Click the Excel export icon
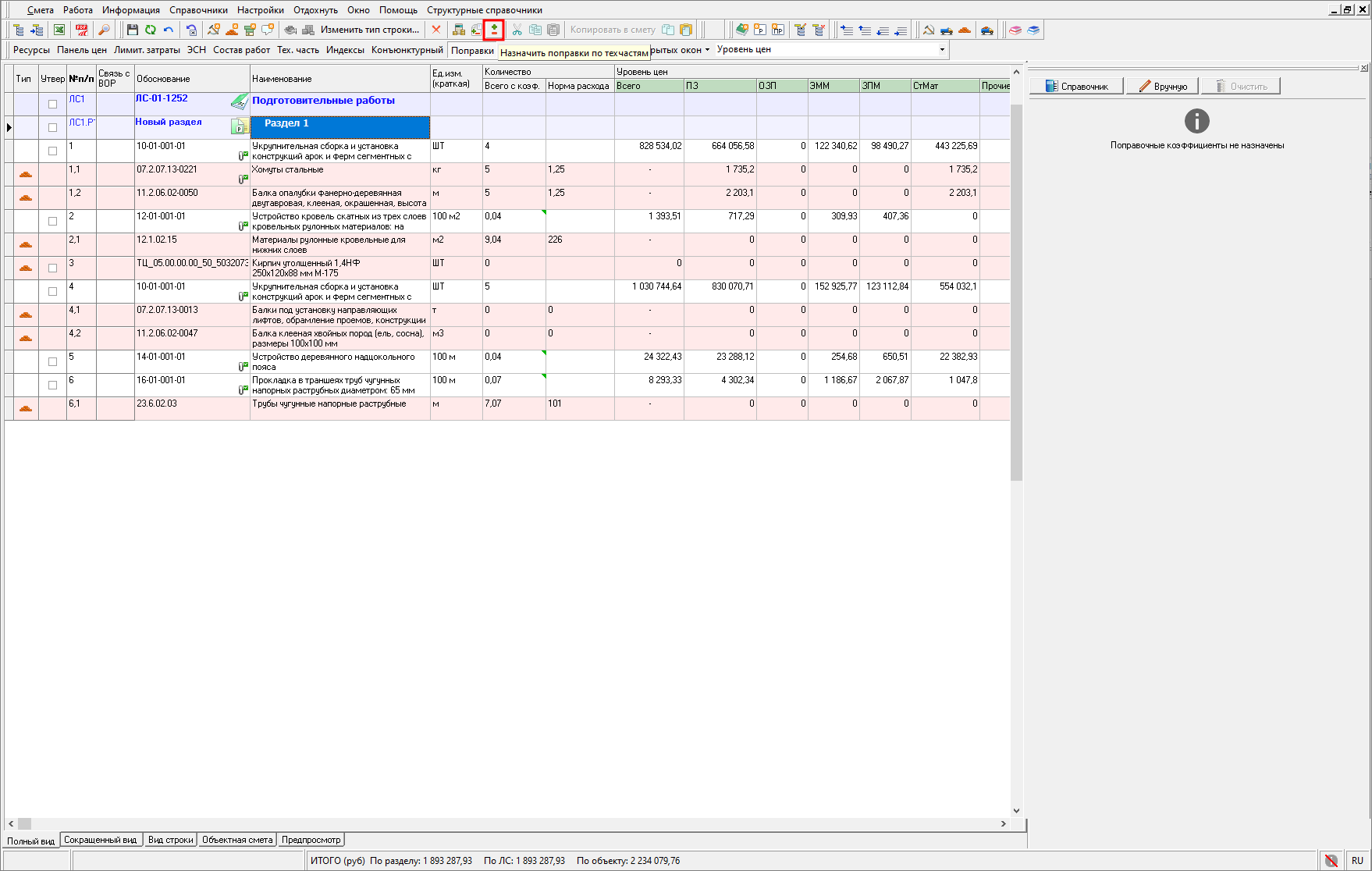 [x=59, y=30]
